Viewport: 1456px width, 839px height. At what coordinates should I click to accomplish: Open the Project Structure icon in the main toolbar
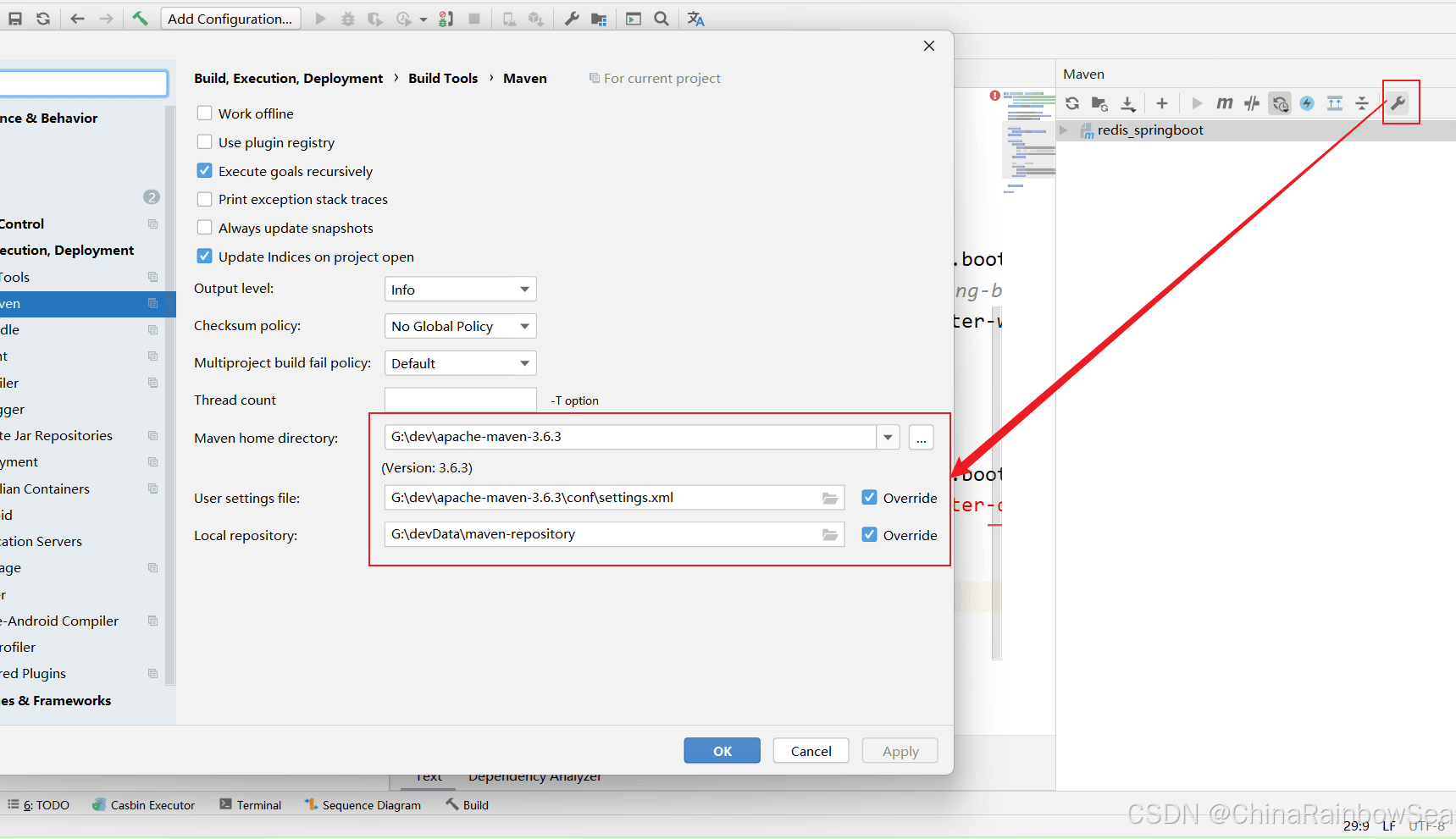pyautogui.click(x=599, y=19)
